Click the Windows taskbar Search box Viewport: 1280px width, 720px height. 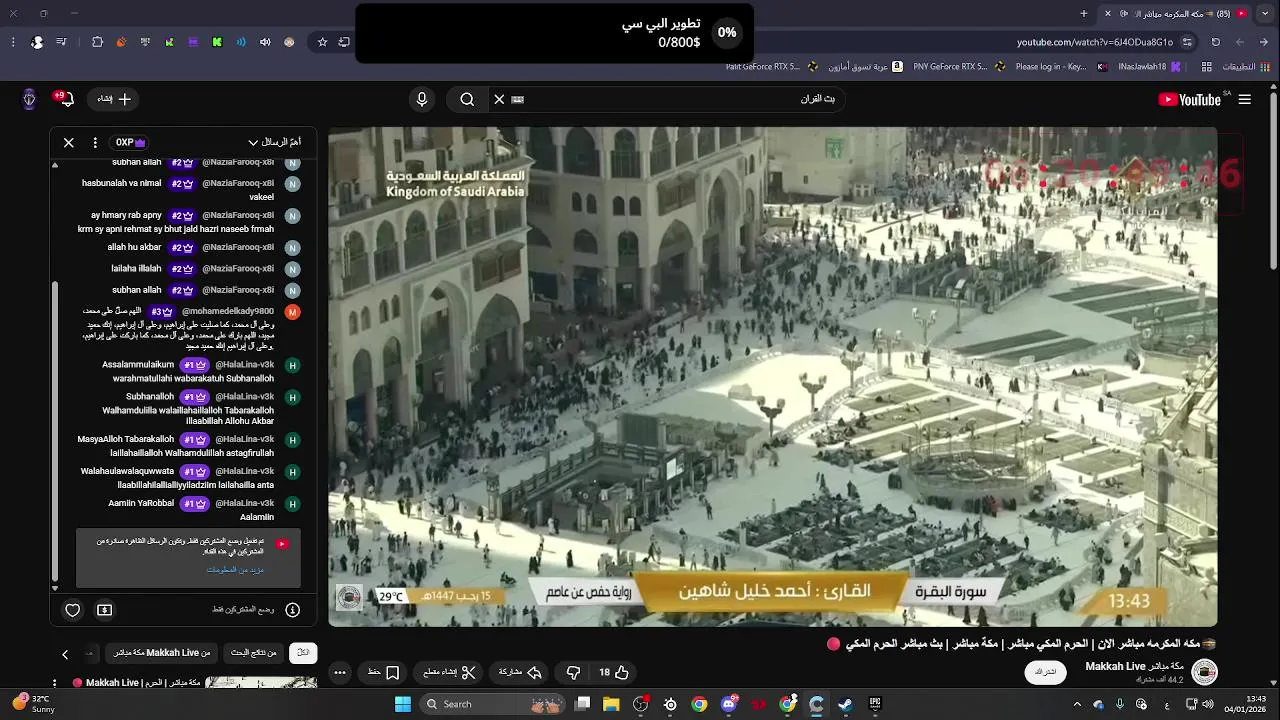(x=492, y=704)
